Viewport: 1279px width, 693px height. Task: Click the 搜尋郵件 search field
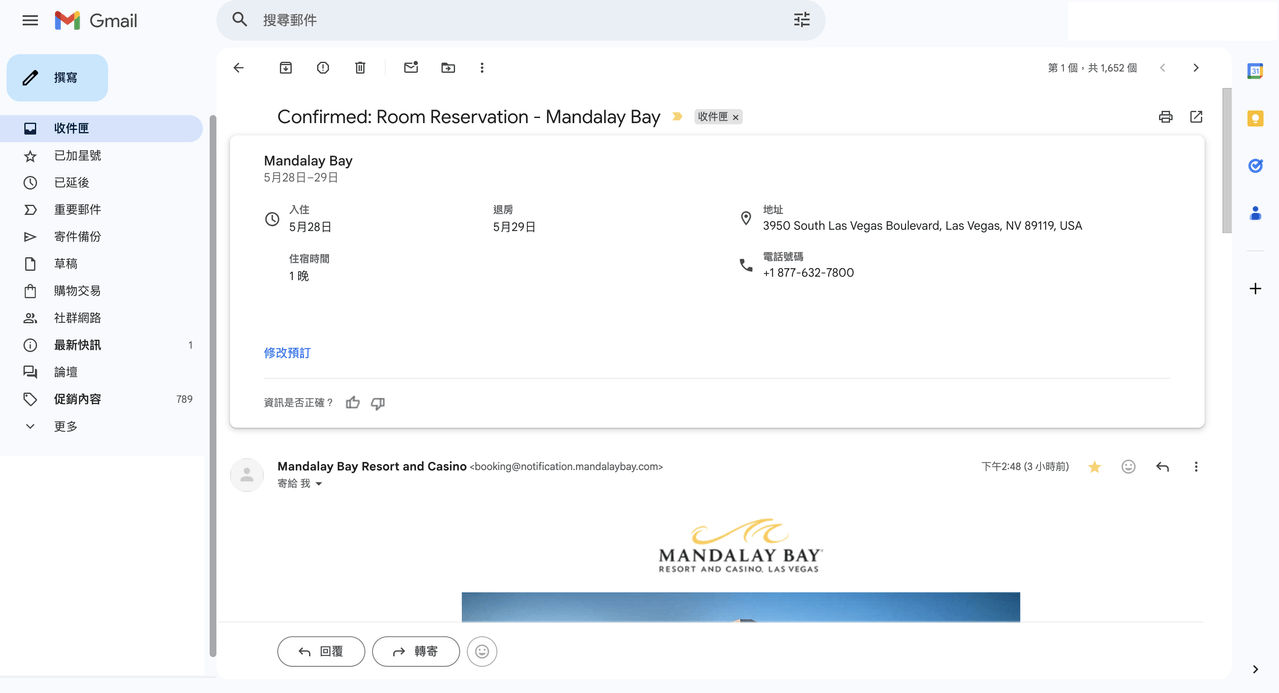(520, 20)
